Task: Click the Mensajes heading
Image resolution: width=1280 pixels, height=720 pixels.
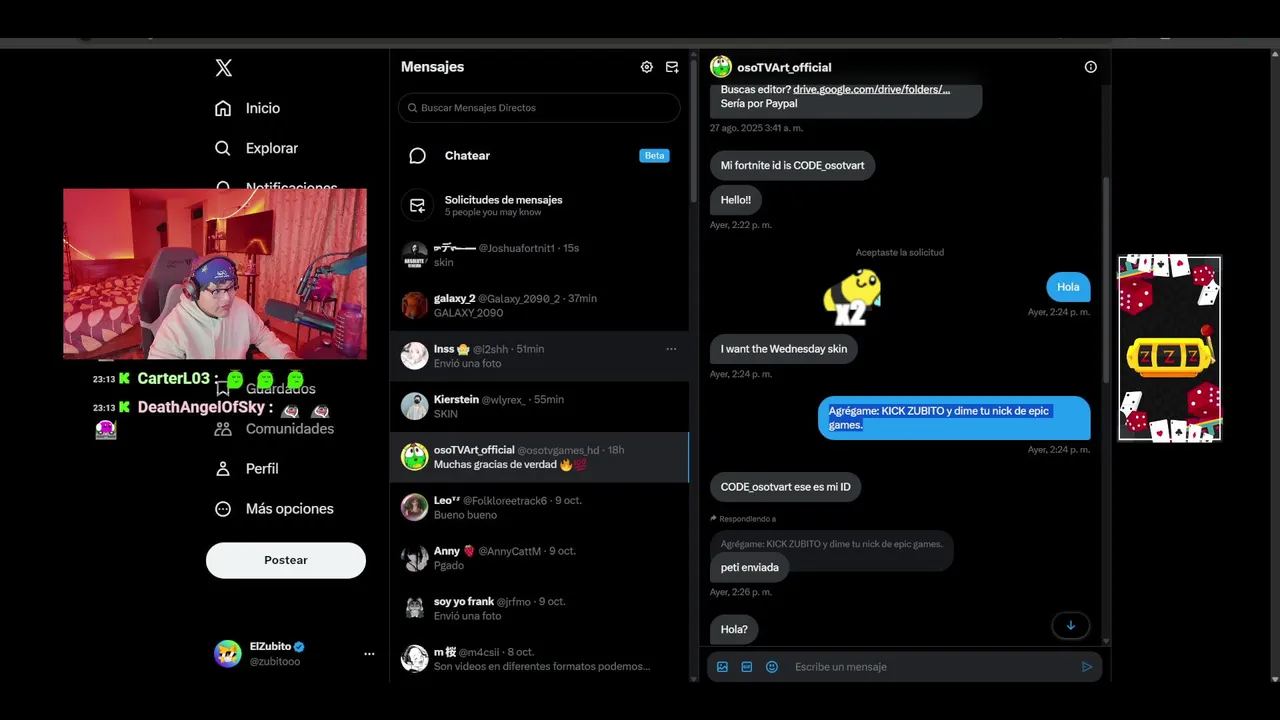Action: [432, 67]
